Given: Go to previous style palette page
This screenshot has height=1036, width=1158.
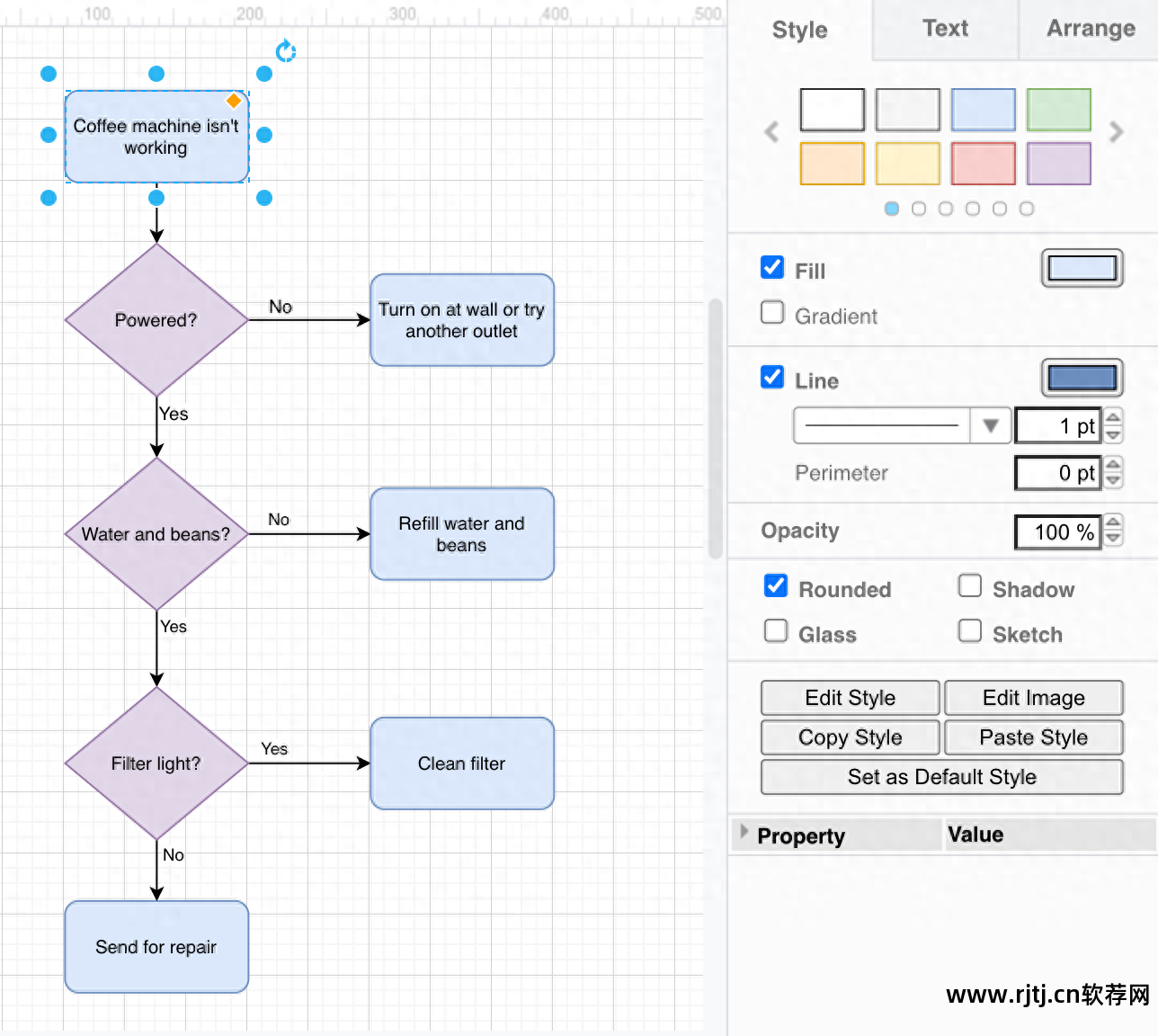Looking at the screenshot, I should click(771, 133).
